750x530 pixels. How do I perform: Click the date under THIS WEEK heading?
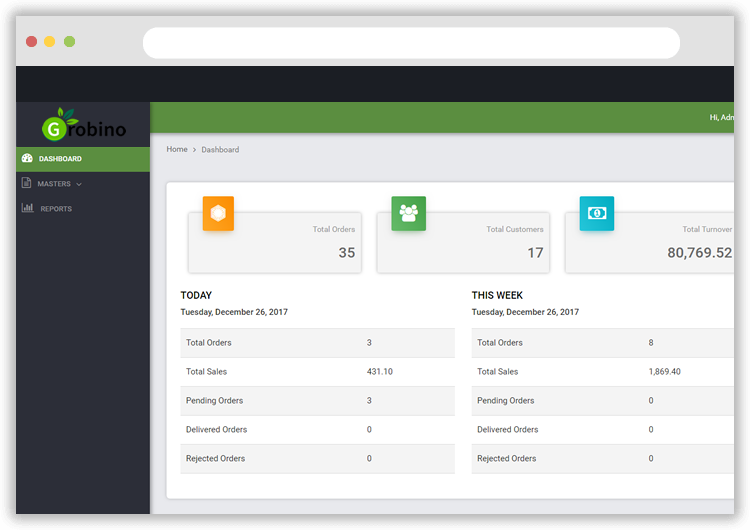525,312
